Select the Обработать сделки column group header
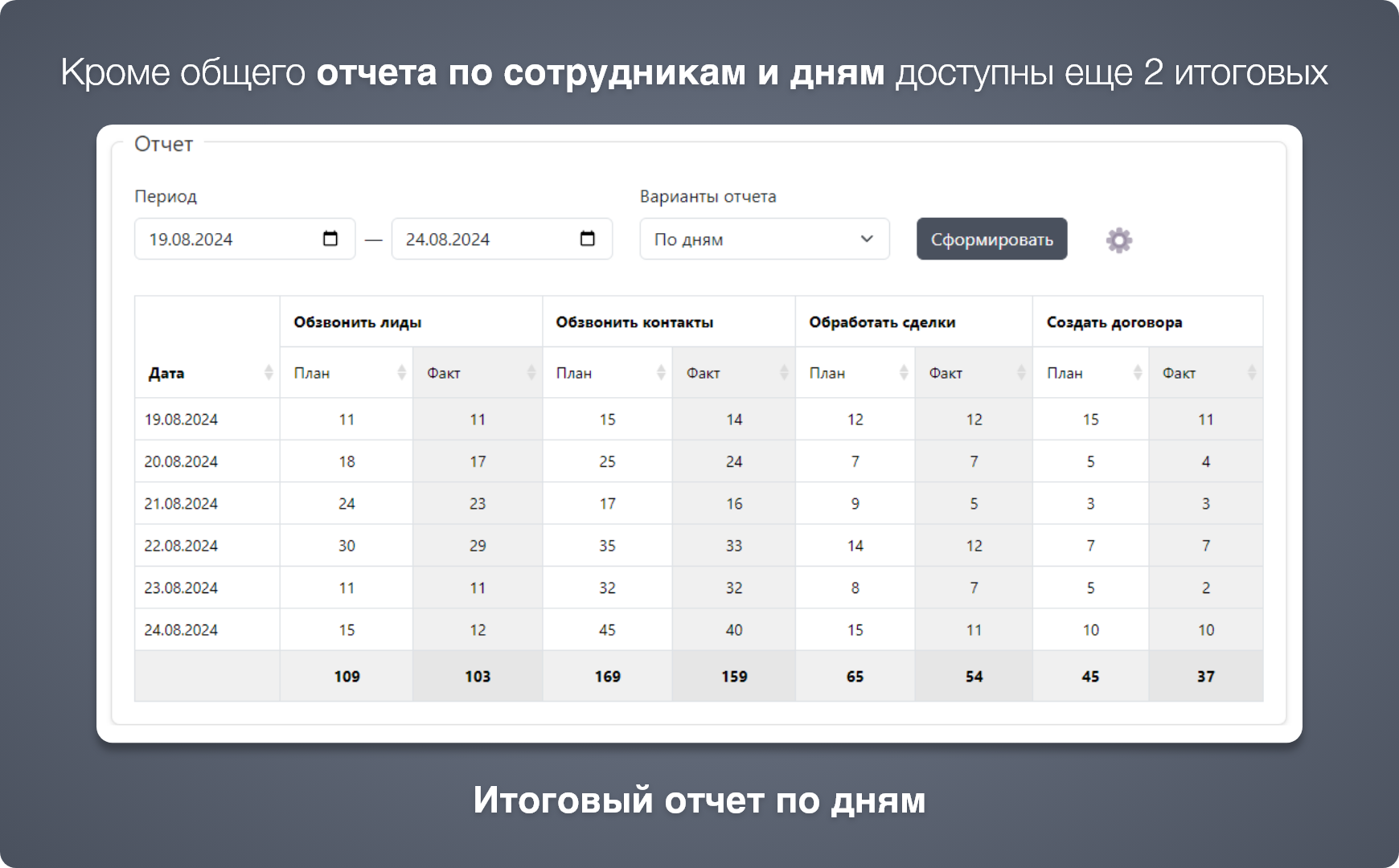The image size is (1399, 868). [x=914, y=321]
